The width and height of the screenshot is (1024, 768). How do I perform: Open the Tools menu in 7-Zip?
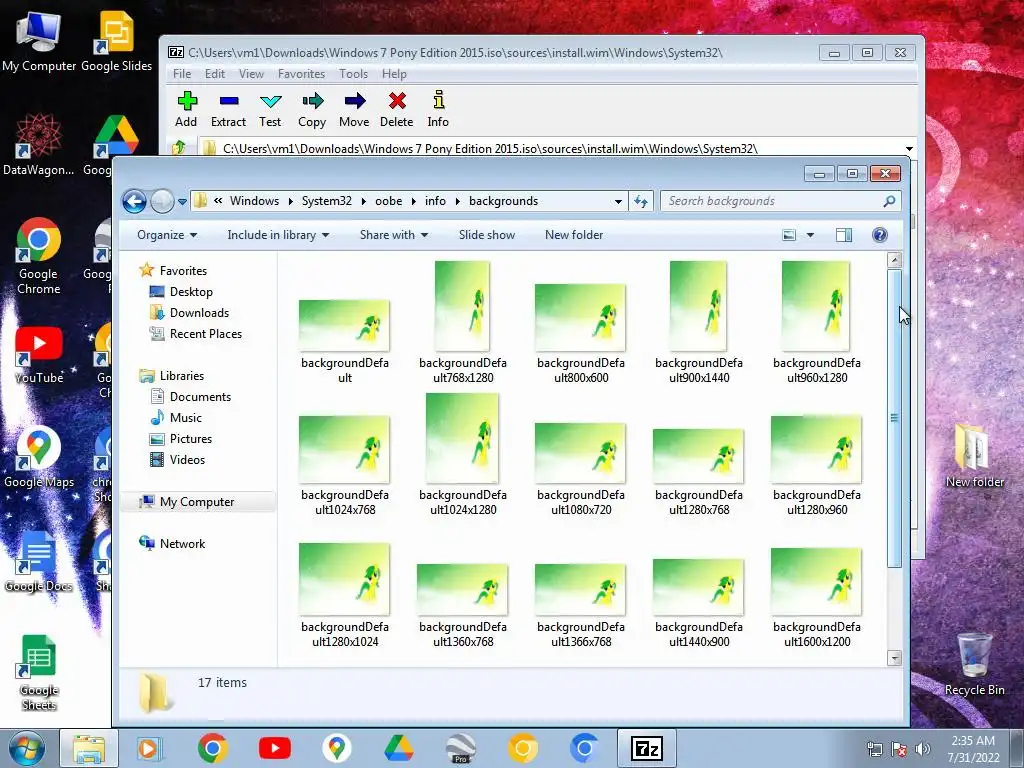[353, 74]
